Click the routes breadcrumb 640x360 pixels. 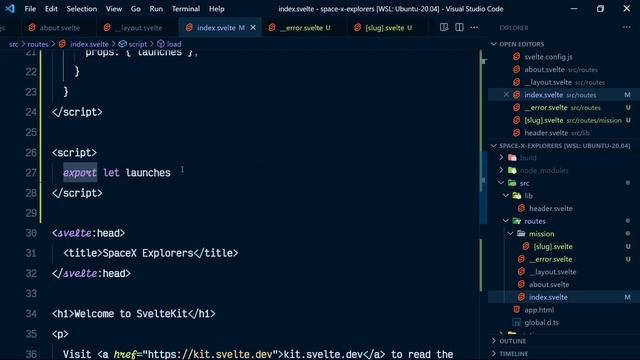click(x=38, y=44)
